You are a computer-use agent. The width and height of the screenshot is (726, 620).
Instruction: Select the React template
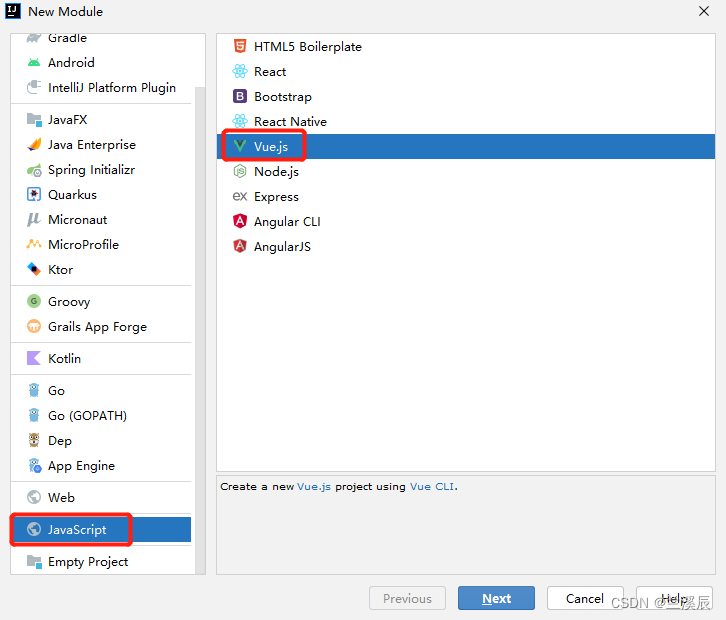(466, 71)
